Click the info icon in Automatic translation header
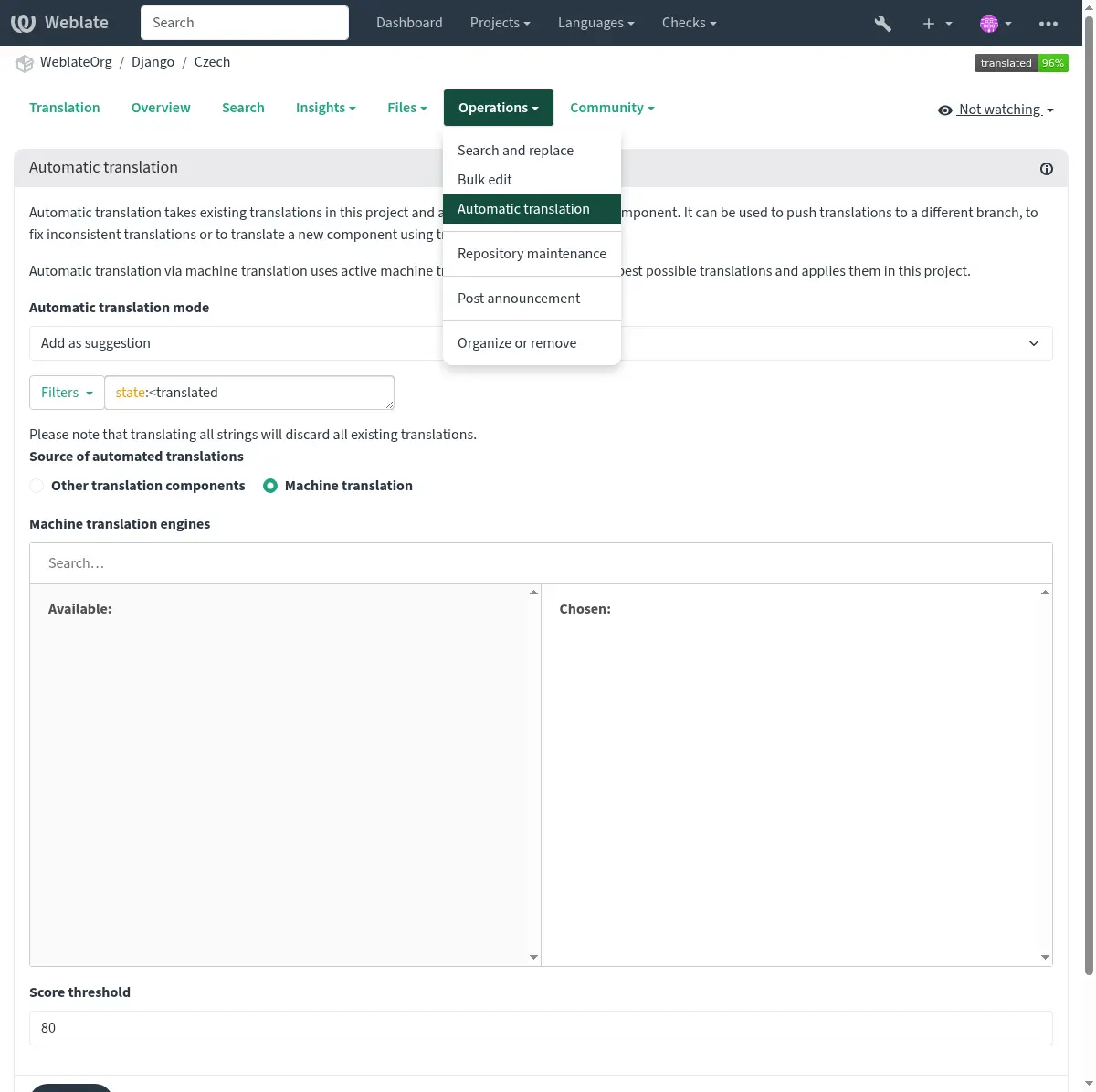Screen dimensions: 1096x1092 [1047, 169]
